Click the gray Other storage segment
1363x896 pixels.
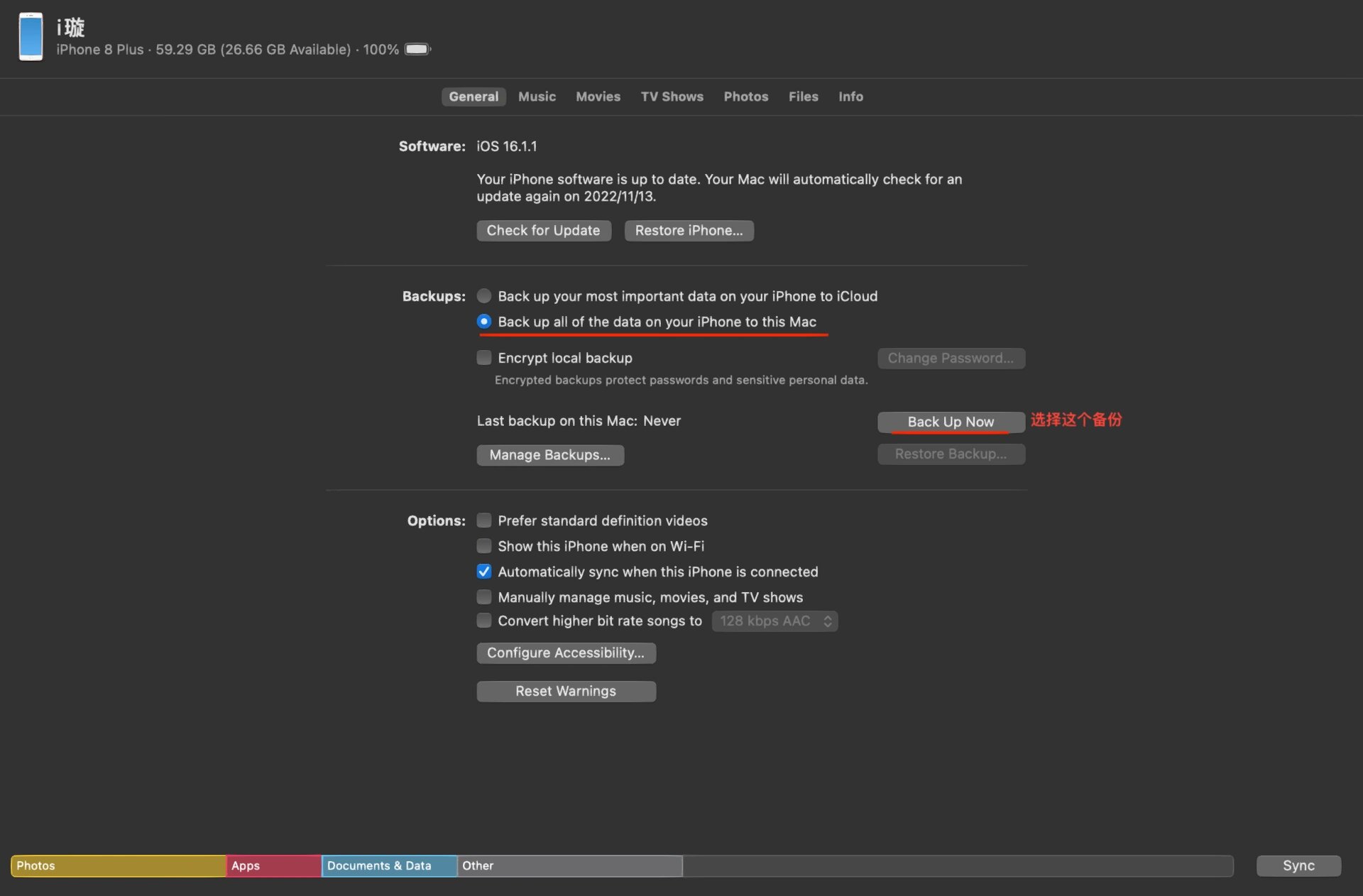tap(570, 866)
